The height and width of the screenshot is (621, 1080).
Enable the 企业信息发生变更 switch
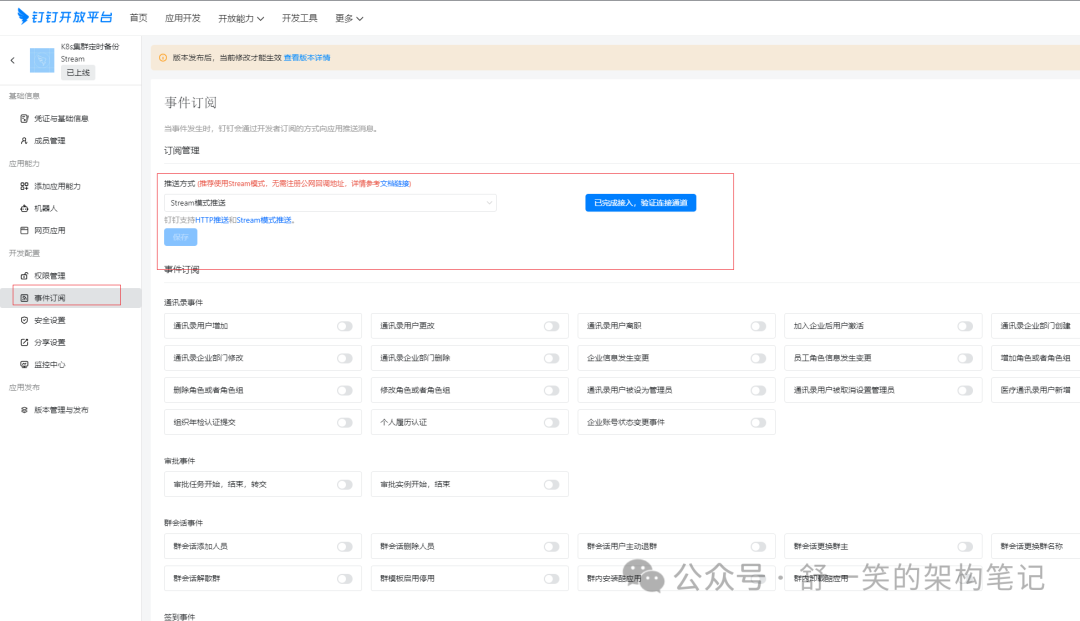tap(758, 358)
